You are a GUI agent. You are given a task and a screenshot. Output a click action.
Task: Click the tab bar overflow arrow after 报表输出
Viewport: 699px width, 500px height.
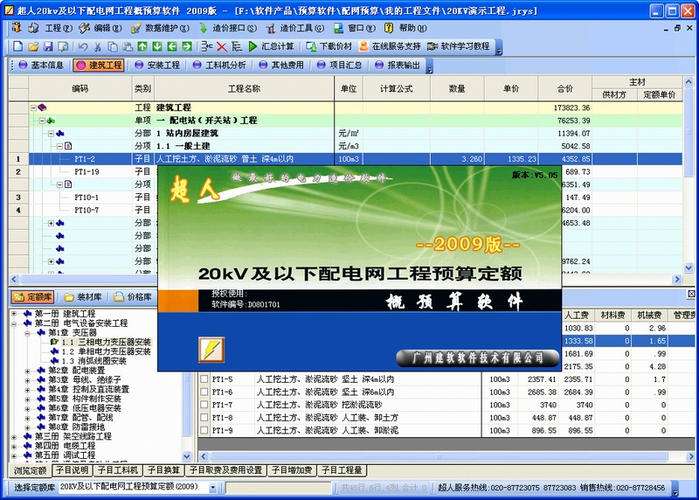tap(429, 66)
